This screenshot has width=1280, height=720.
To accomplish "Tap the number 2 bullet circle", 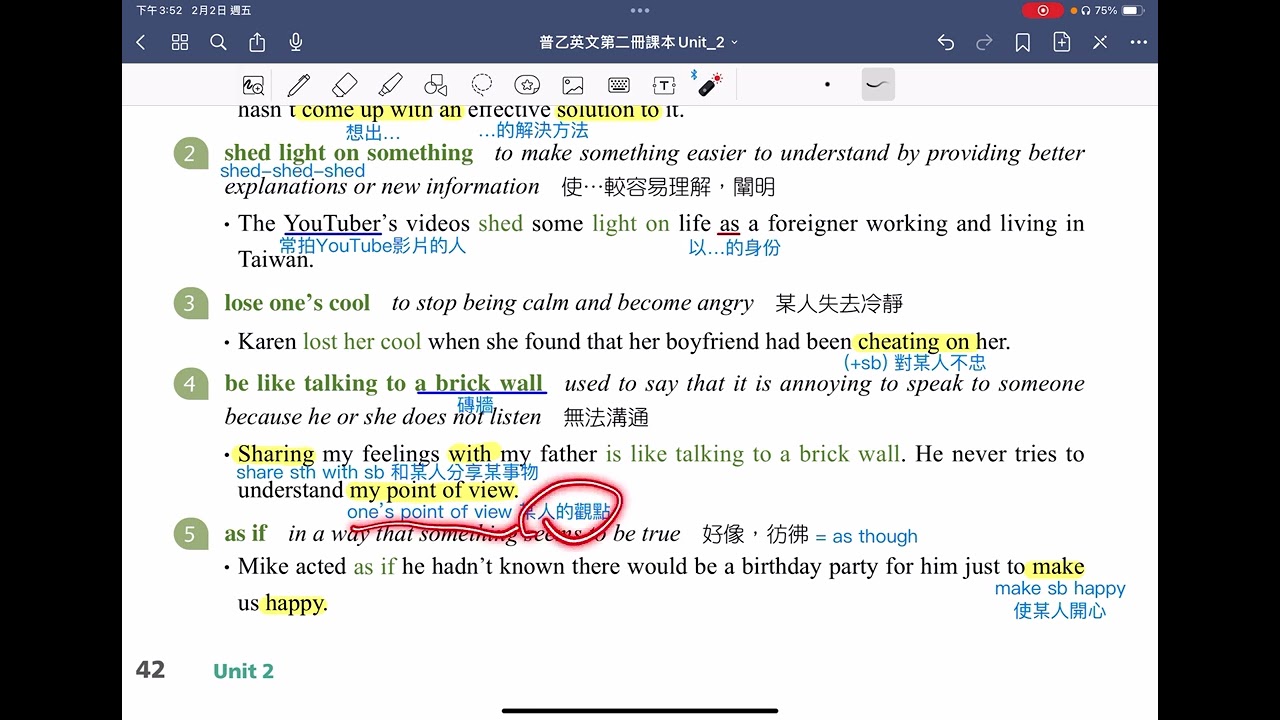I will [190, 154].
